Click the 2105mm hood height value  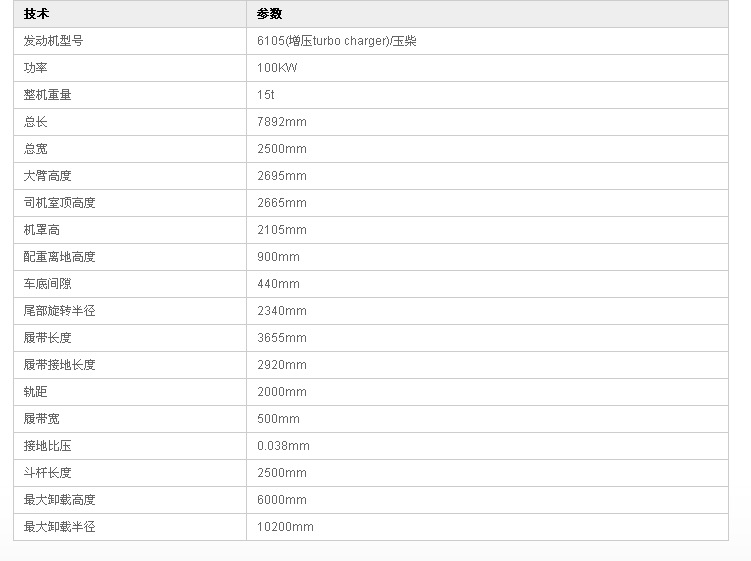coord(282,230)
